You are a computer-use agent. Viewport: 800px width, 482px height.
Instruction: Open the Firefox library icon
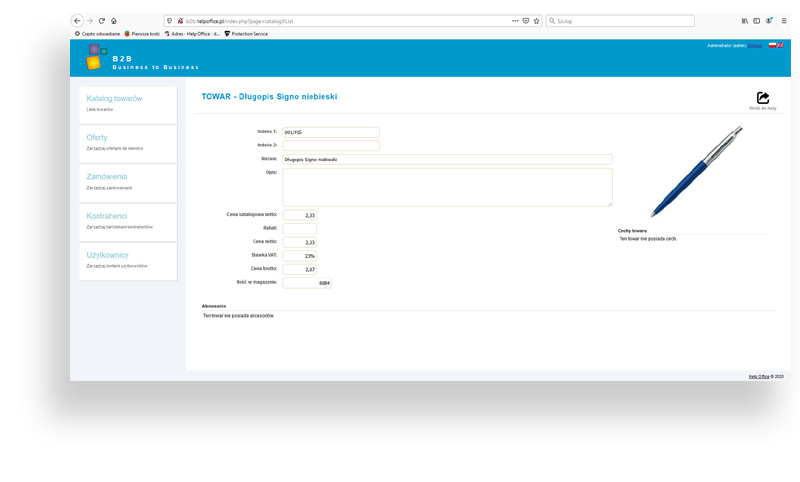[x=745, y=21]
